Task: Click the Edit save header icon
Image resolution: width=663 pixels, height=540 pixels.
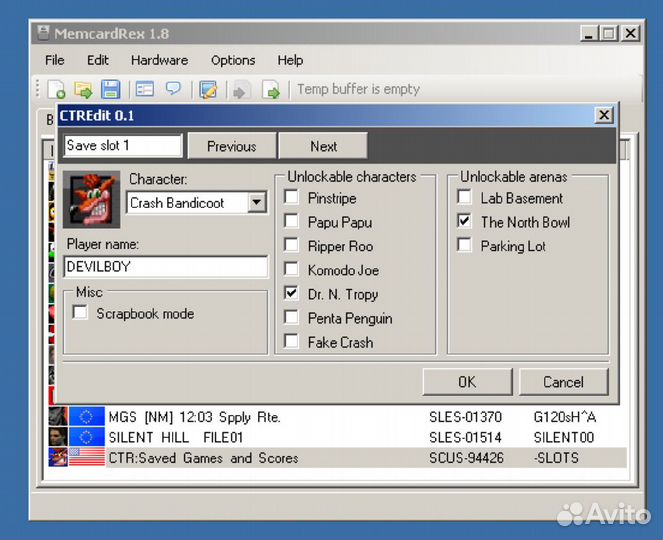Action: [x=145, y=89]
